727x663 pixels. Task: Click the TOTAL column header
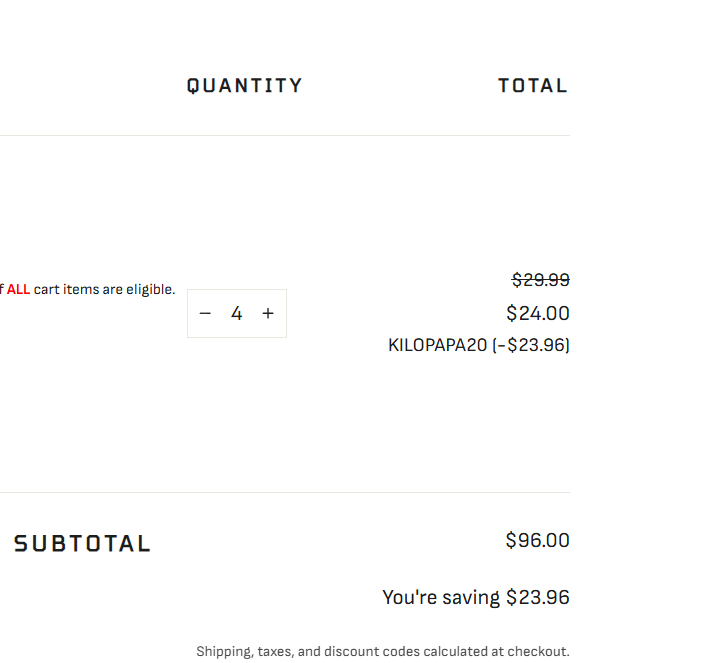[x=532, y=86]
